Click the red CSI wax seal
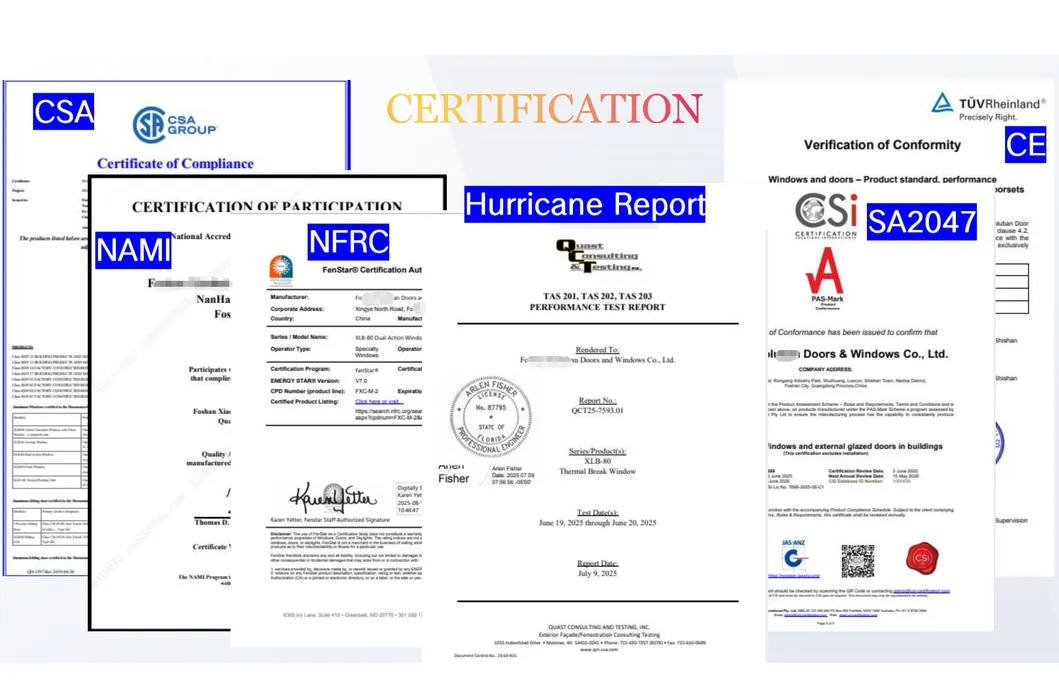Viewport: 1059px width, 695px height. pos(922,558)
